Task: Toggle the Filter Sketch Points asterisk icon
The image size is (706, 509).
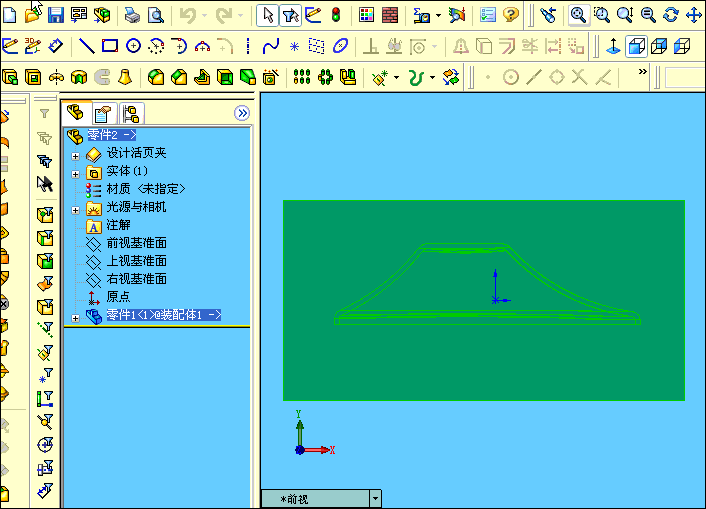Action: tap(45, 375)
